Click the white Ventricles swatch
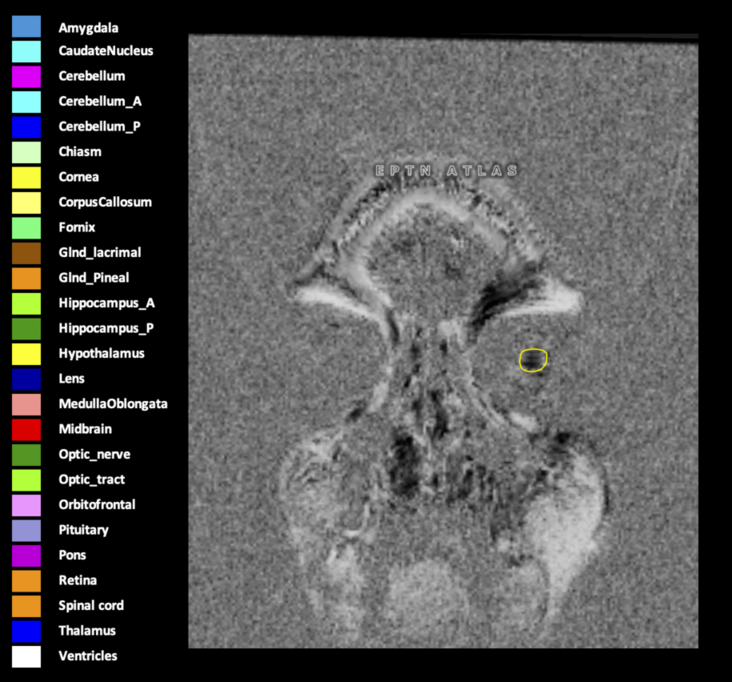732x682 pixels. (26, 656)
